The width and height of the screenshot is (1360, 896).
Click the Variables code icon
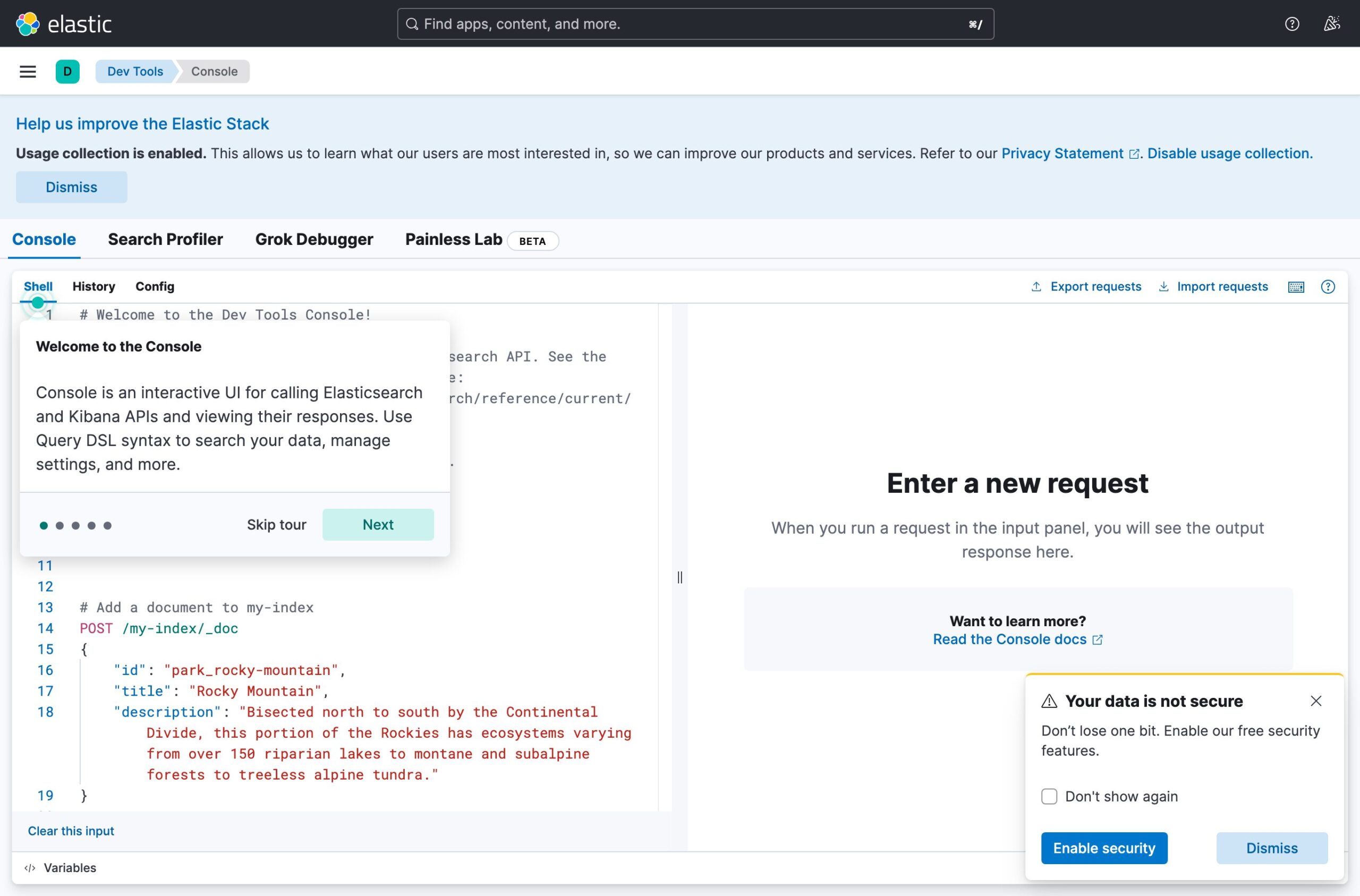[x=30, y=868]
